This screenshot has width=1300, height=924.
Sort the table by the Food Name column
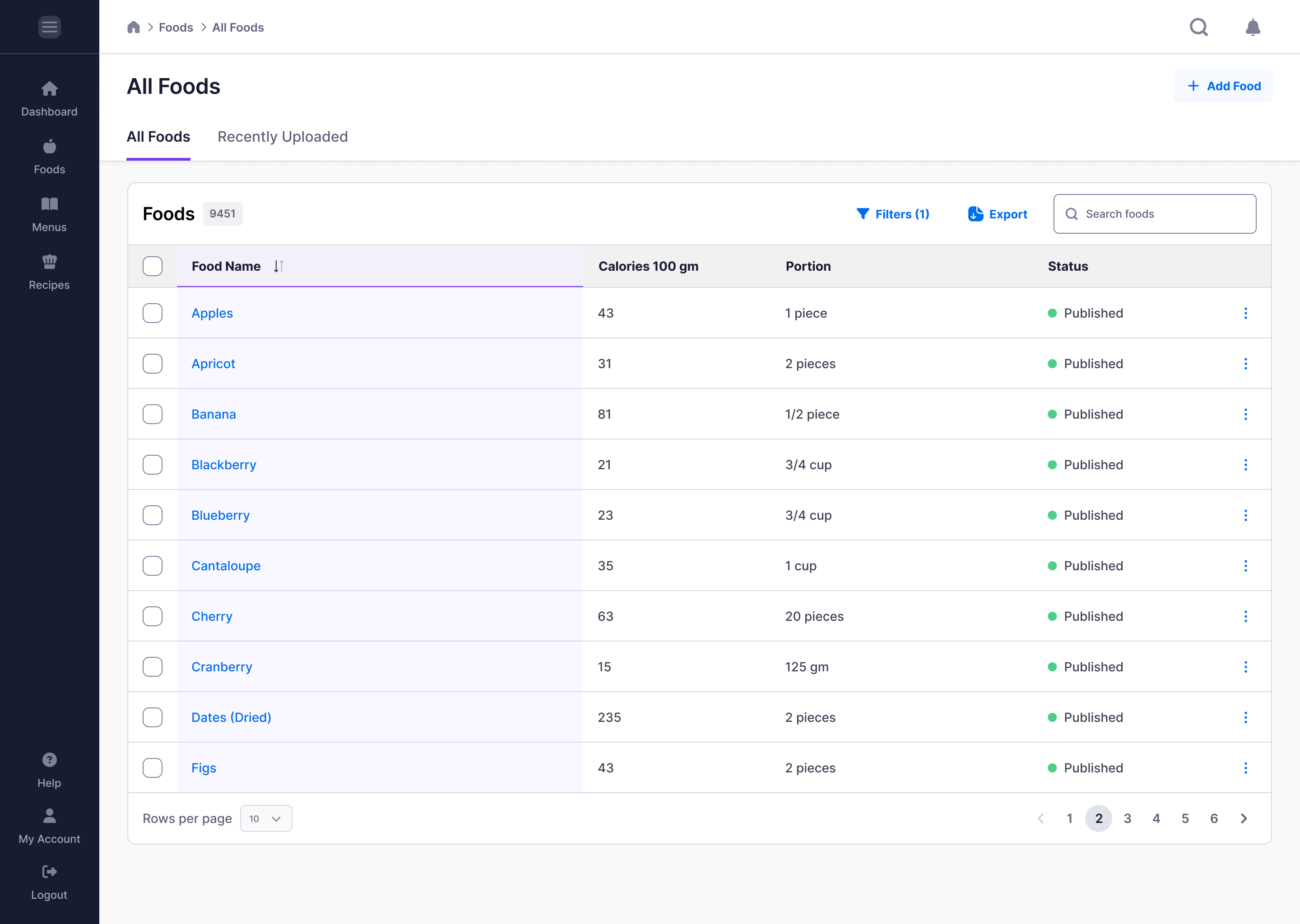point(279,266)
